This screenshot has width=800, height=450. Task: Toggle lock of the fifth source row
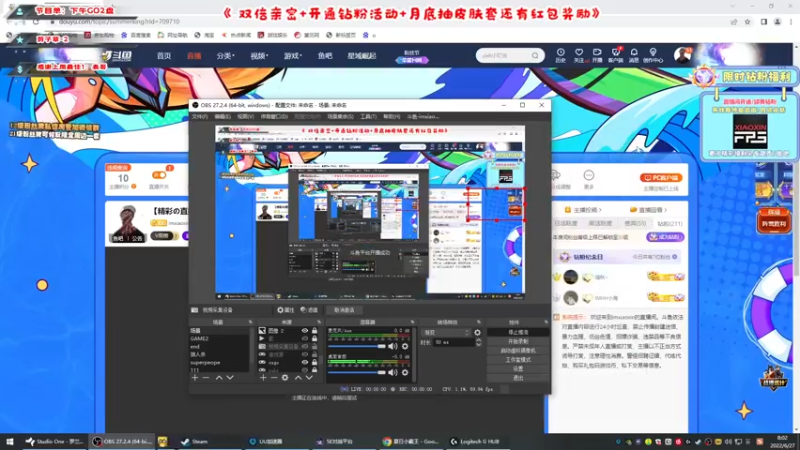coord(314,362)
